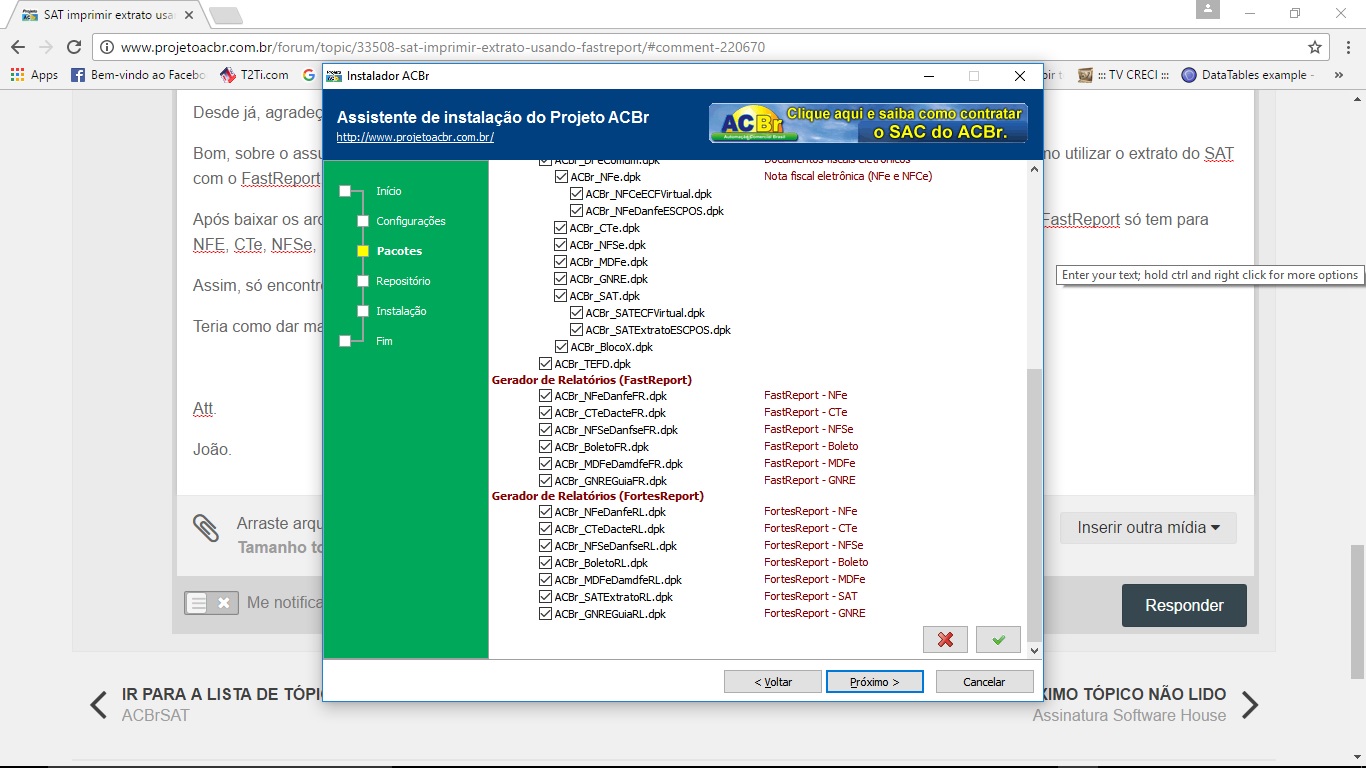Click the Instalador ACBr title bar icon
The height and width of the screenshot is (768, 1366).
tap(335, 75)
